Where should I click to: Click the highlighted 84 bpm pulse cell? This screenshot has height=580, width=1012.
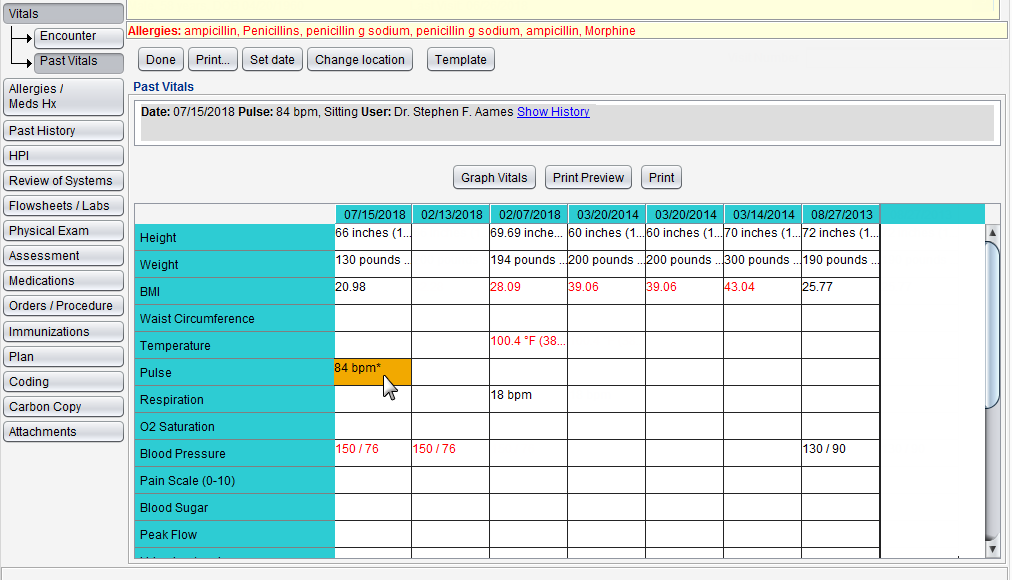coord(372,371)
